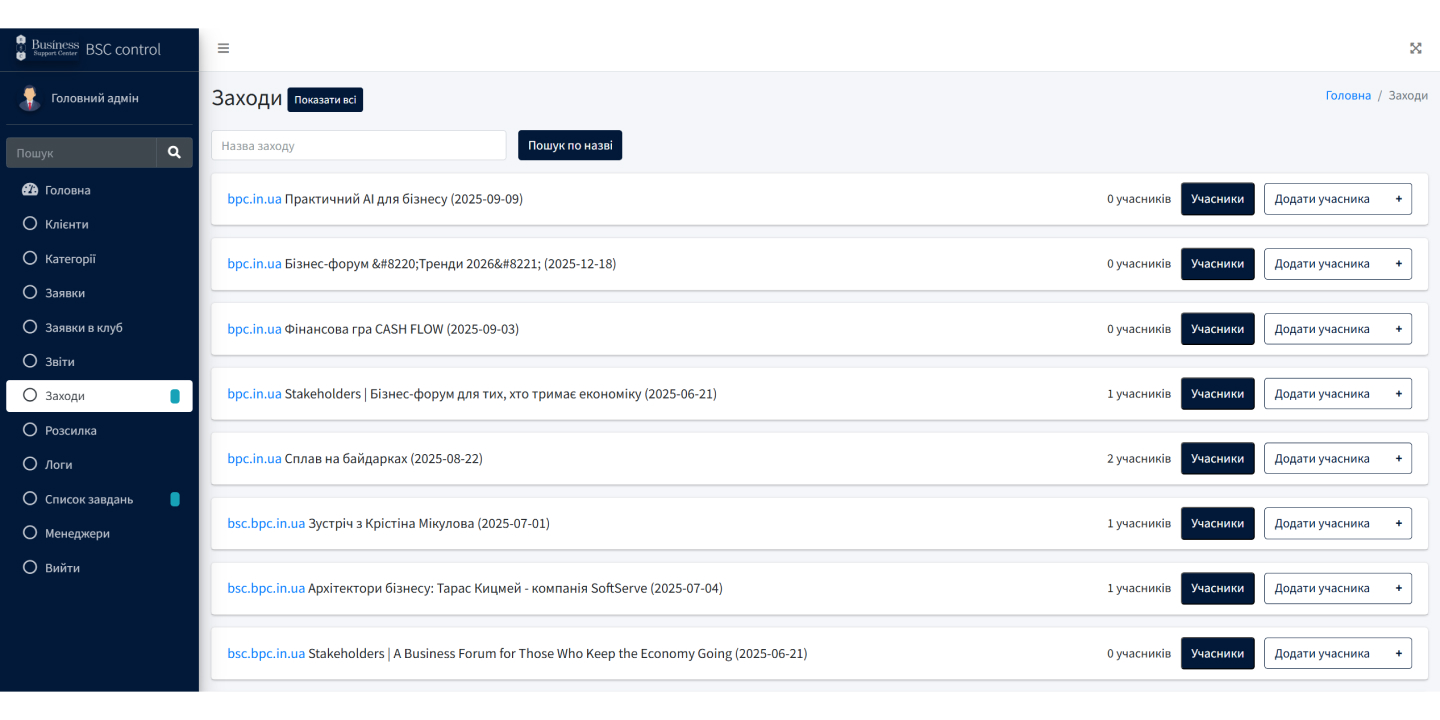The width and height of the screenshot is (1440, 720).
Task: Click the dashboard icon next to Головна
Action: pos(30,190)
